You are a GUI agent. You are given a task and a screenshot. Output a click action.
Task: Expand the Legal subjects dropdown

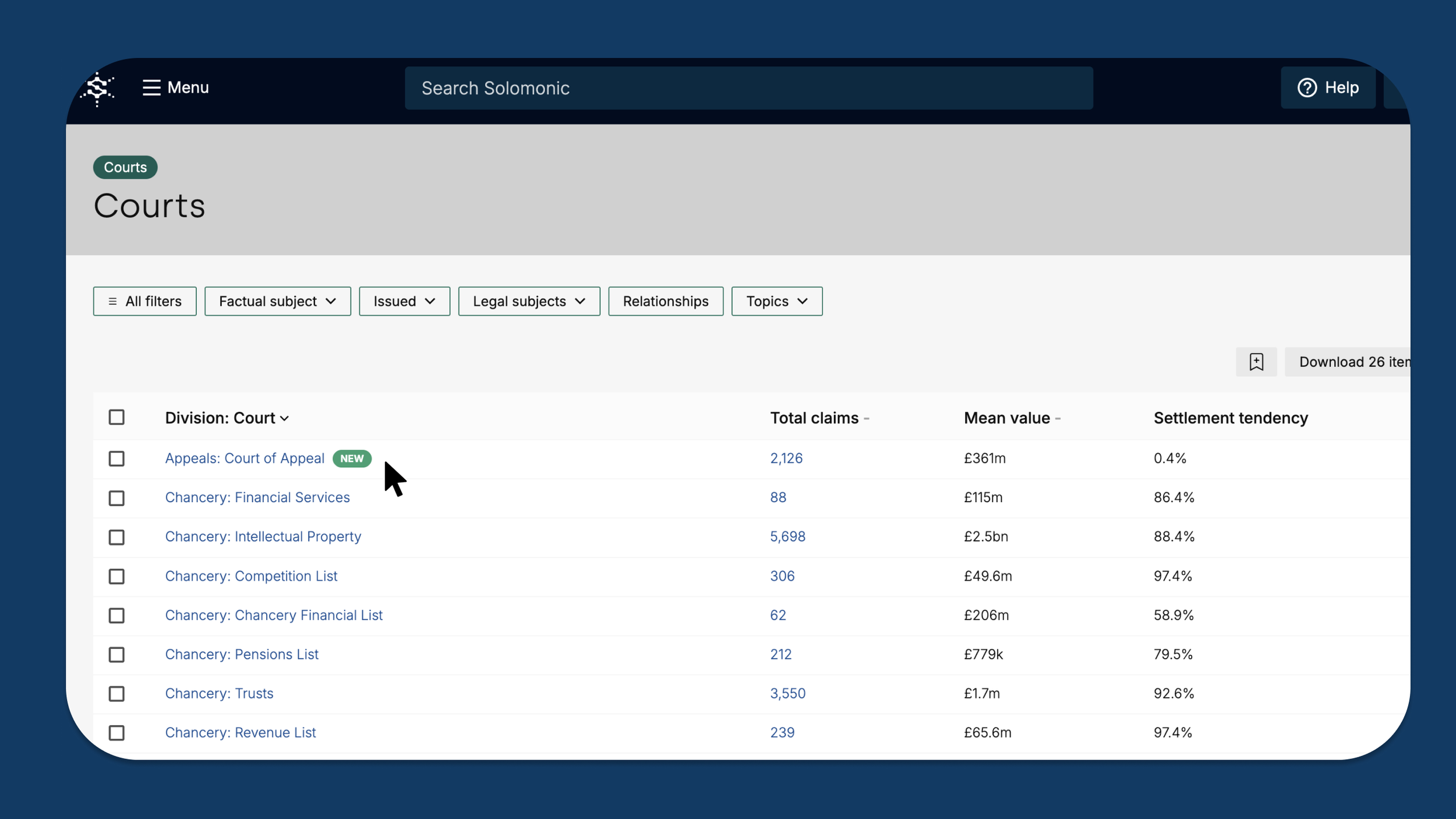pos(528,301)
